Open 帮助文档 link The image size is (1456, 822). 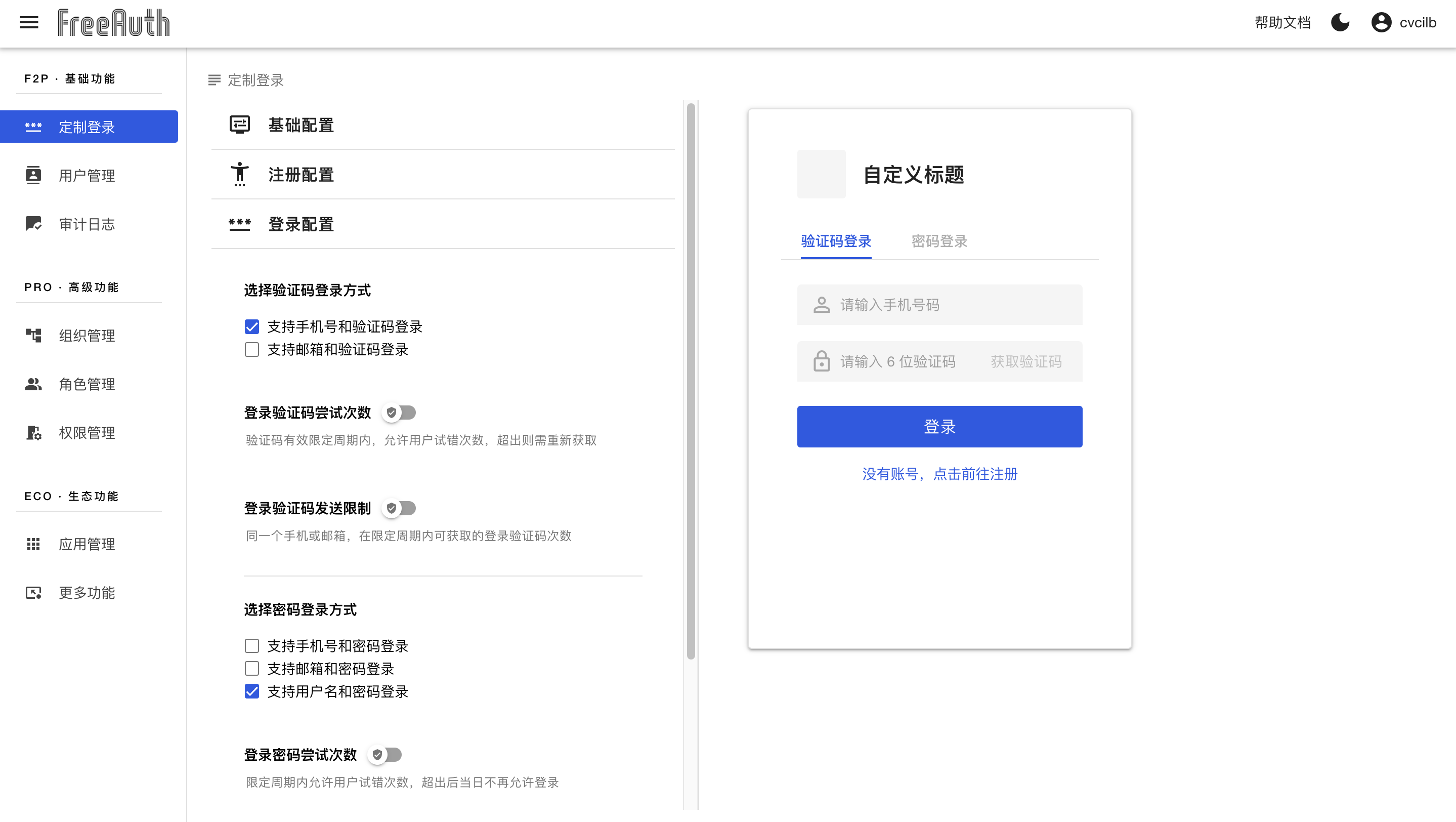click(1282, 23)
